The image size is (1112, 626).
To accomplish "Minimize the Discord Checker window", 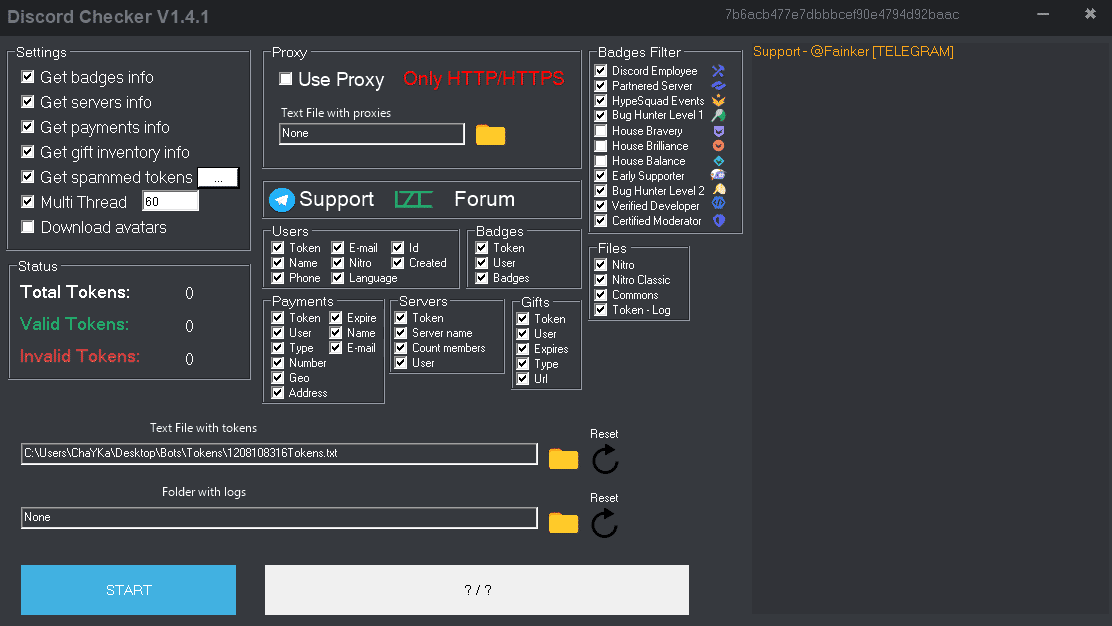I will tap(1042, 14).
